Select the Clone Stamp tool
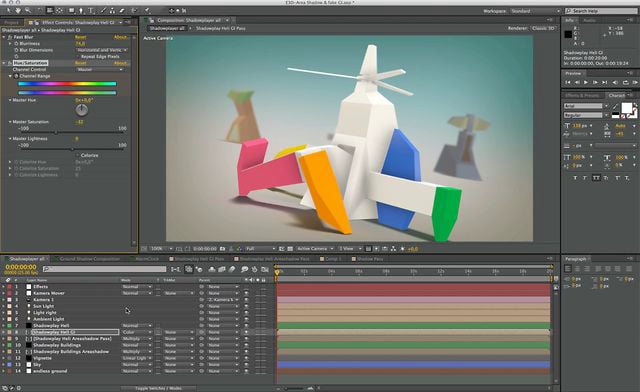 point(112,10)
